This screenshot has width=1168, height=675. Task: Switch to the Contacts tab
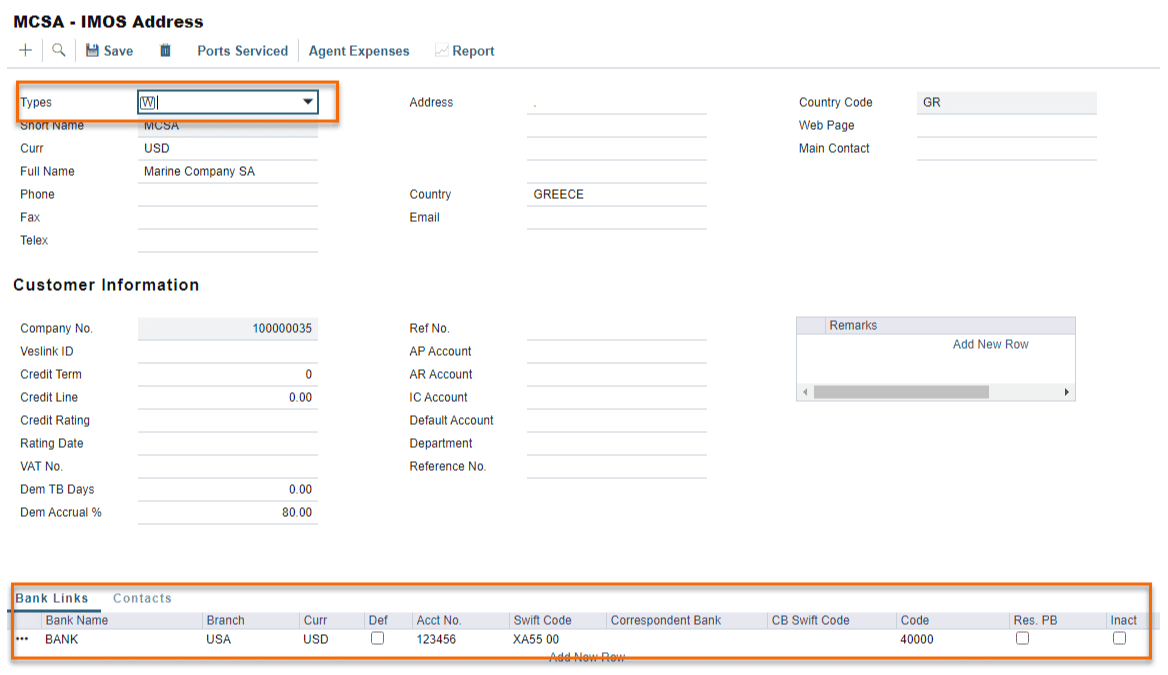[x=142, y=598]
